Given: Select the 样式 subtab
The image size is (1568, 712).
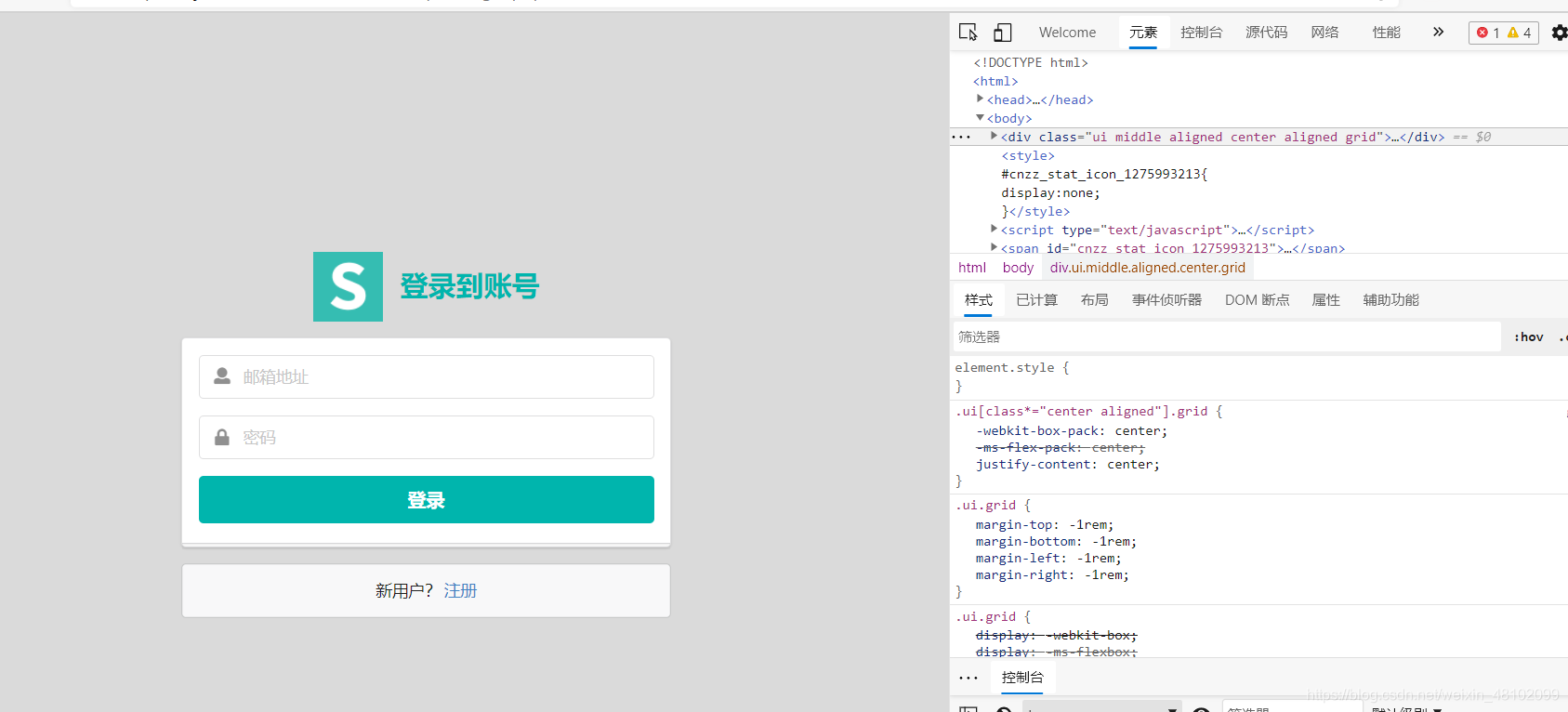Looking at the screenshot, I should coord(978,300).
